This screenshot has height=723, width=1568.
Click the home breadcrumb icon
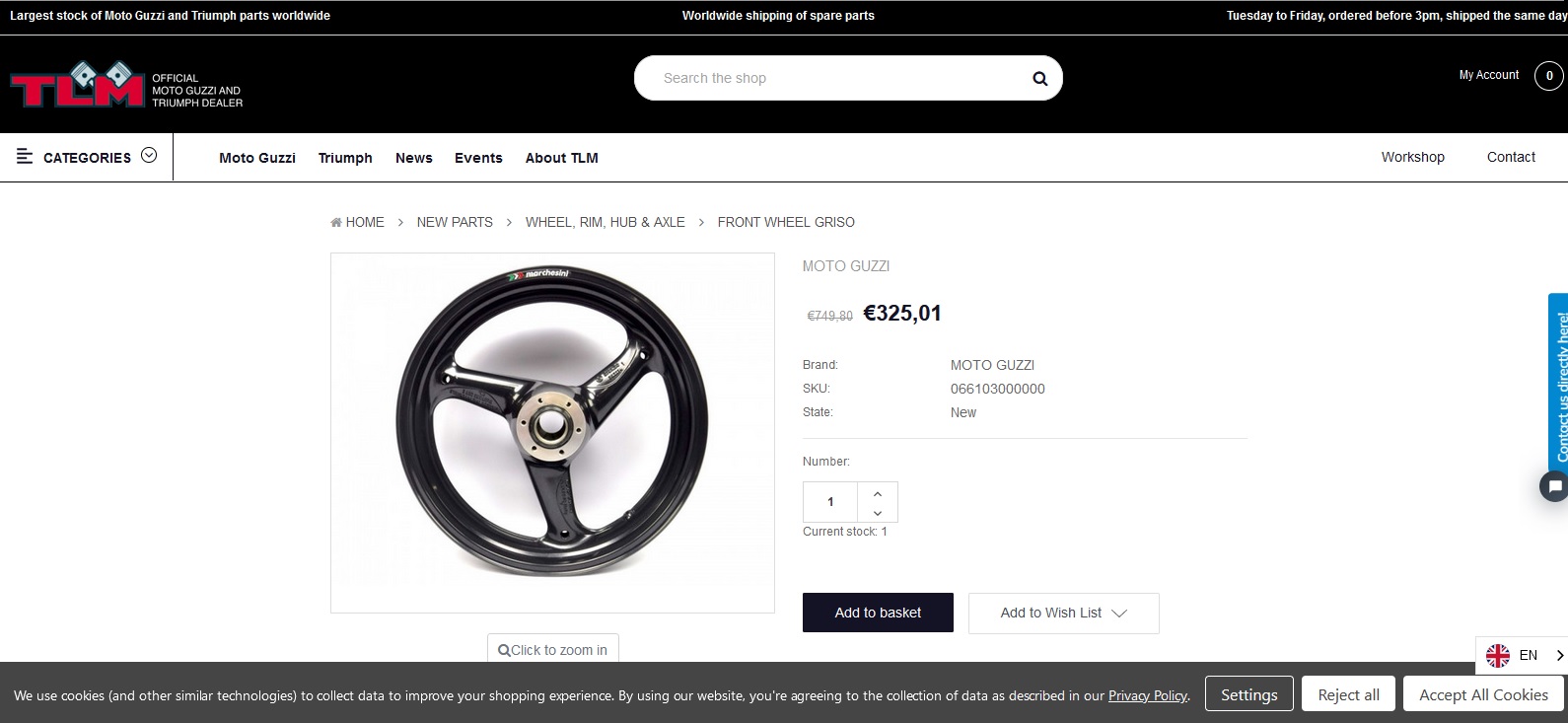click(336, 222)
